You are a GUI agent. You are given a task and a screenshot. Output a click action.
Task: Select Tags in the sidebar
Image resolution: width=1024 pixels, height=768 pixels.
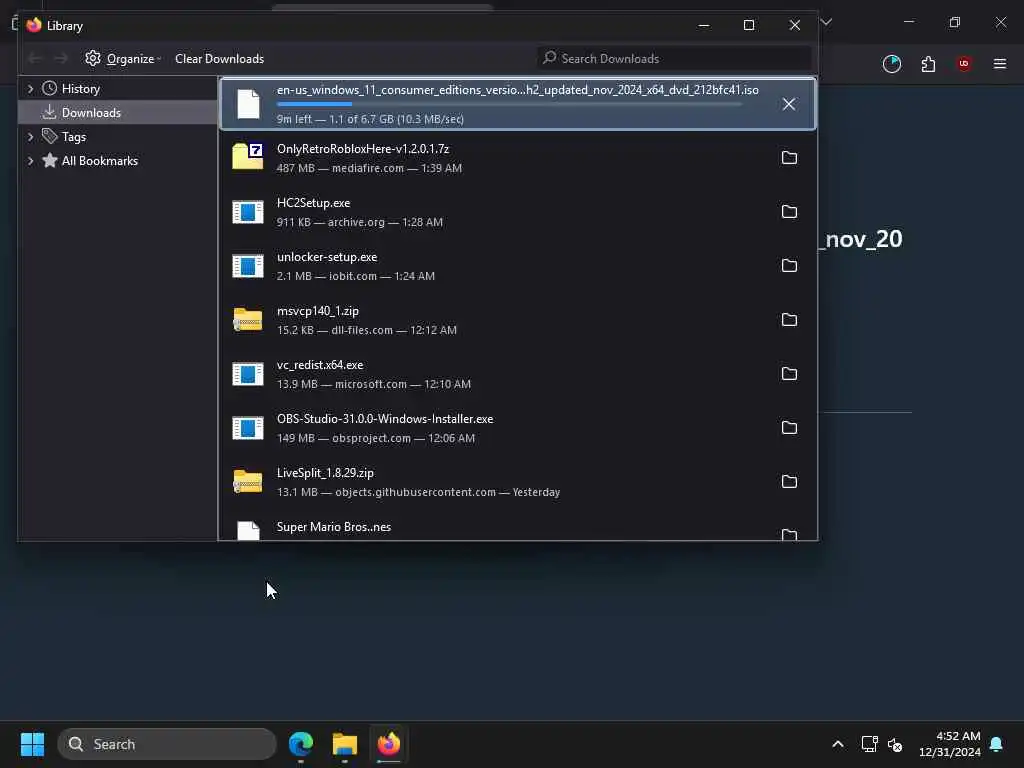[x=74, y=136]
